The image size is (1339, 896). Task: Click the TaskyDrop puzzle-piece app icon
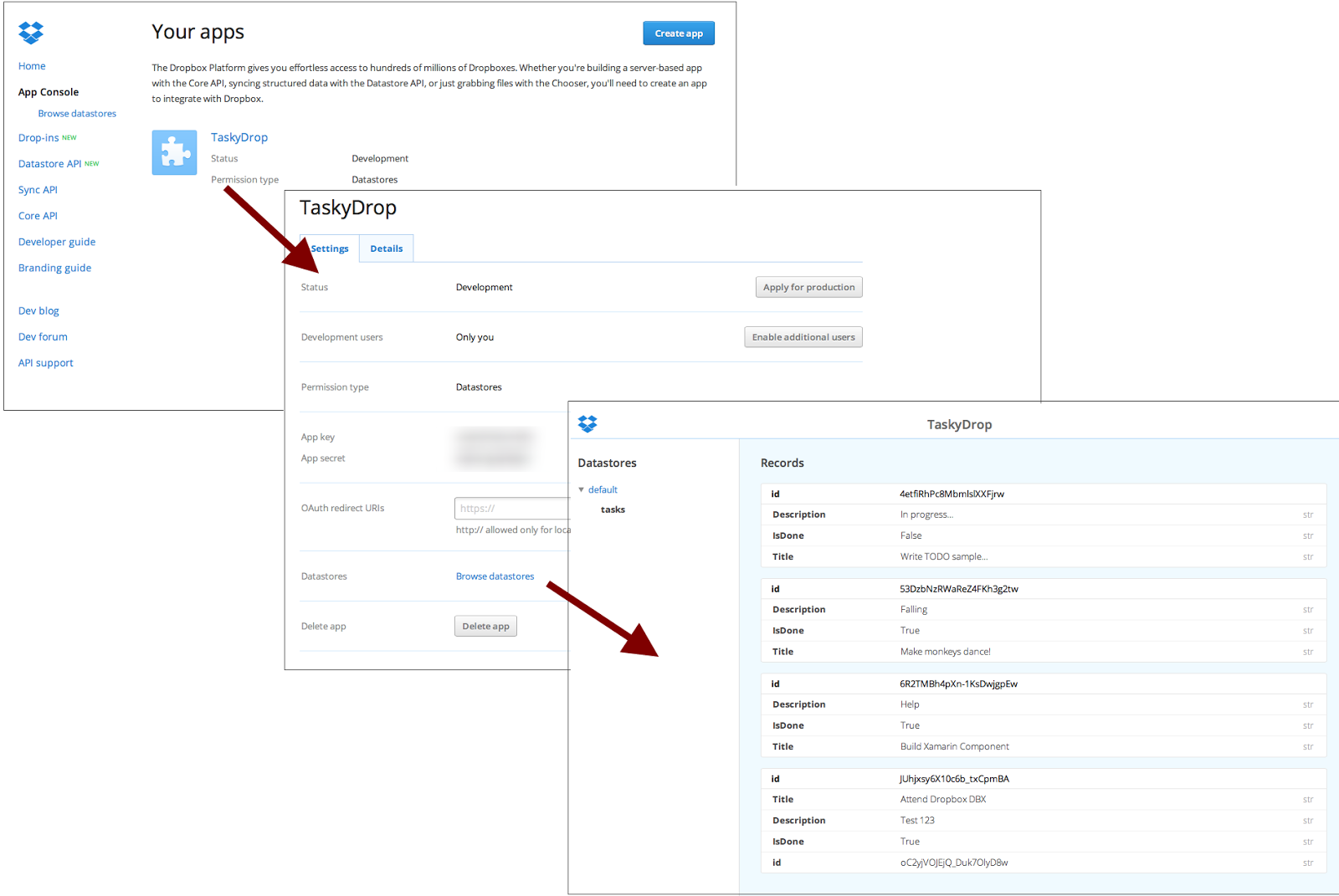click(x=174, y=152)
